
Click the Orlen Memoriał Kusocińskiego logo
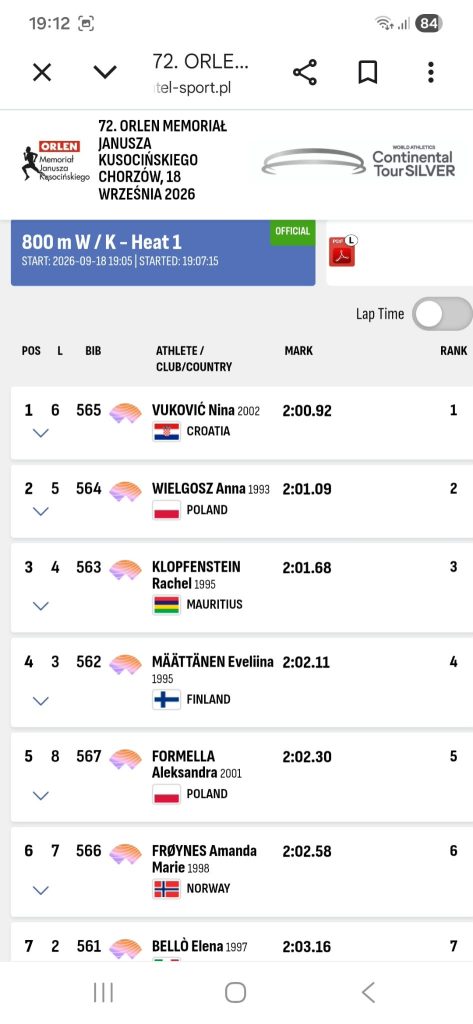[55, 161]
